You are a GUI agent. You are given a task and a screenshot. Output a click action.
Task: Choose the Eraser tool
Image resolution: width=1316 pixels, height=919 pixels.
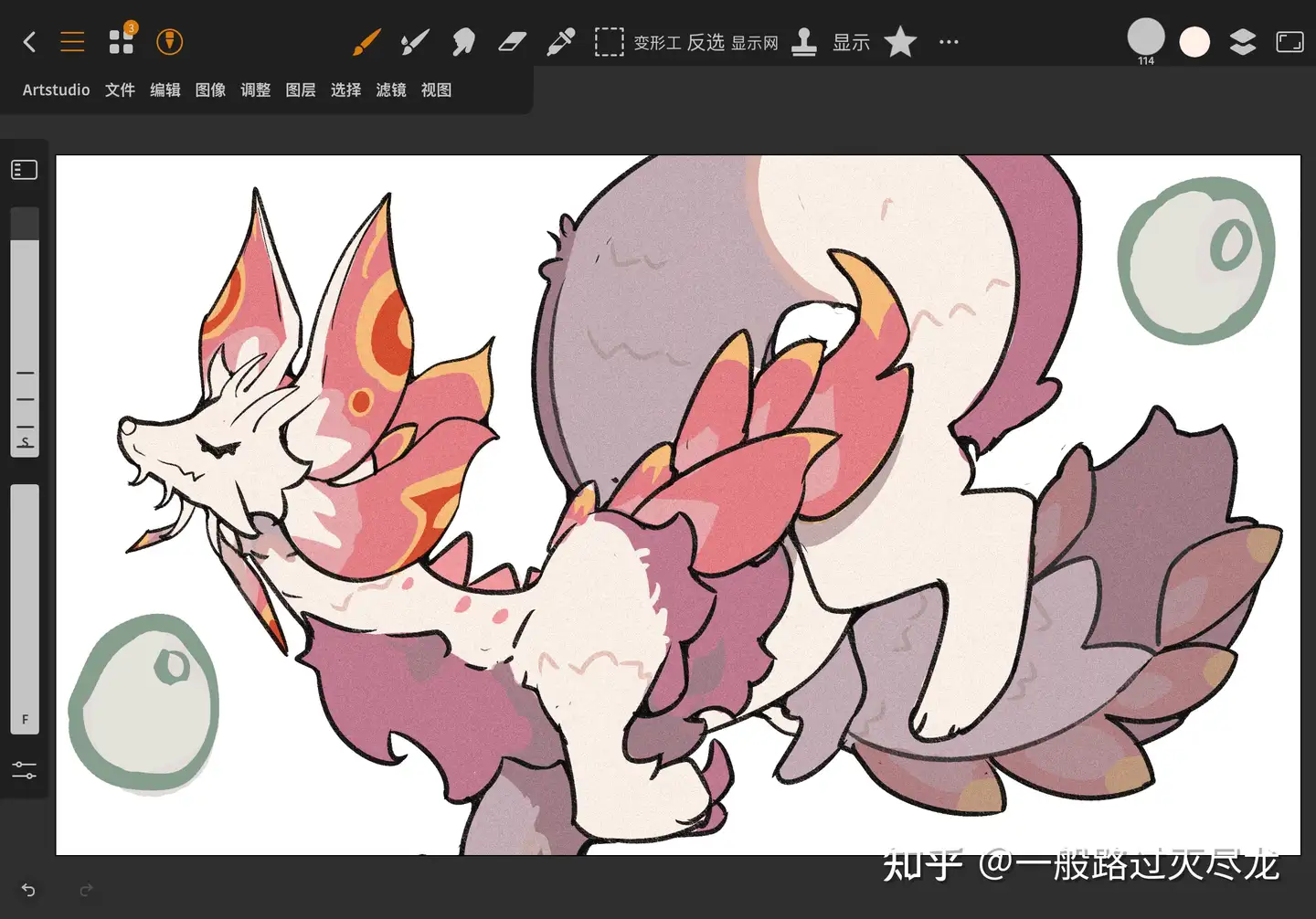(x=512, y=42)
